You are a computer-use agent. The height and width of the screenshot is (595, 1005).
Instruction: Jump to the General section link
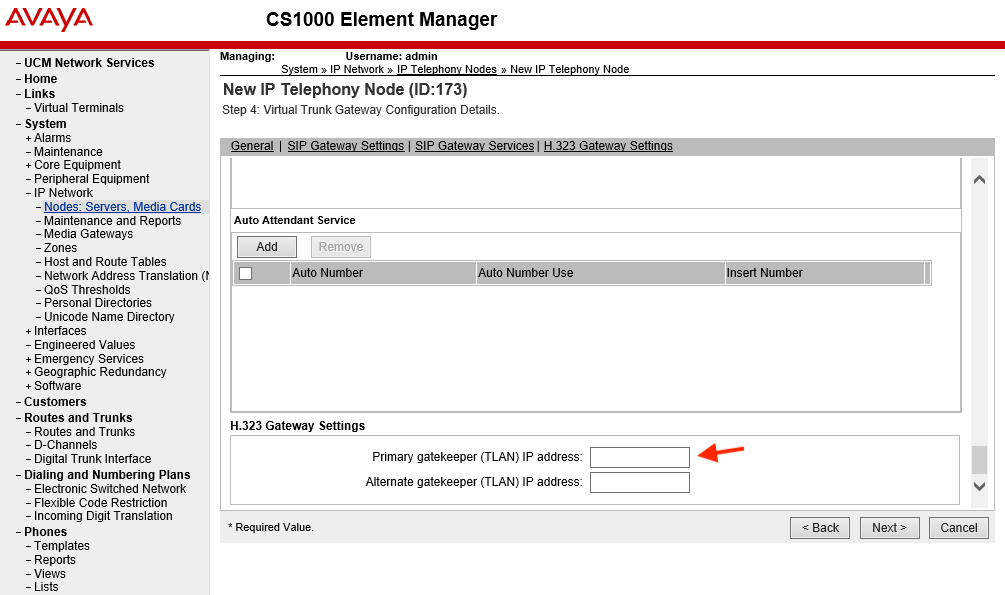252,146
